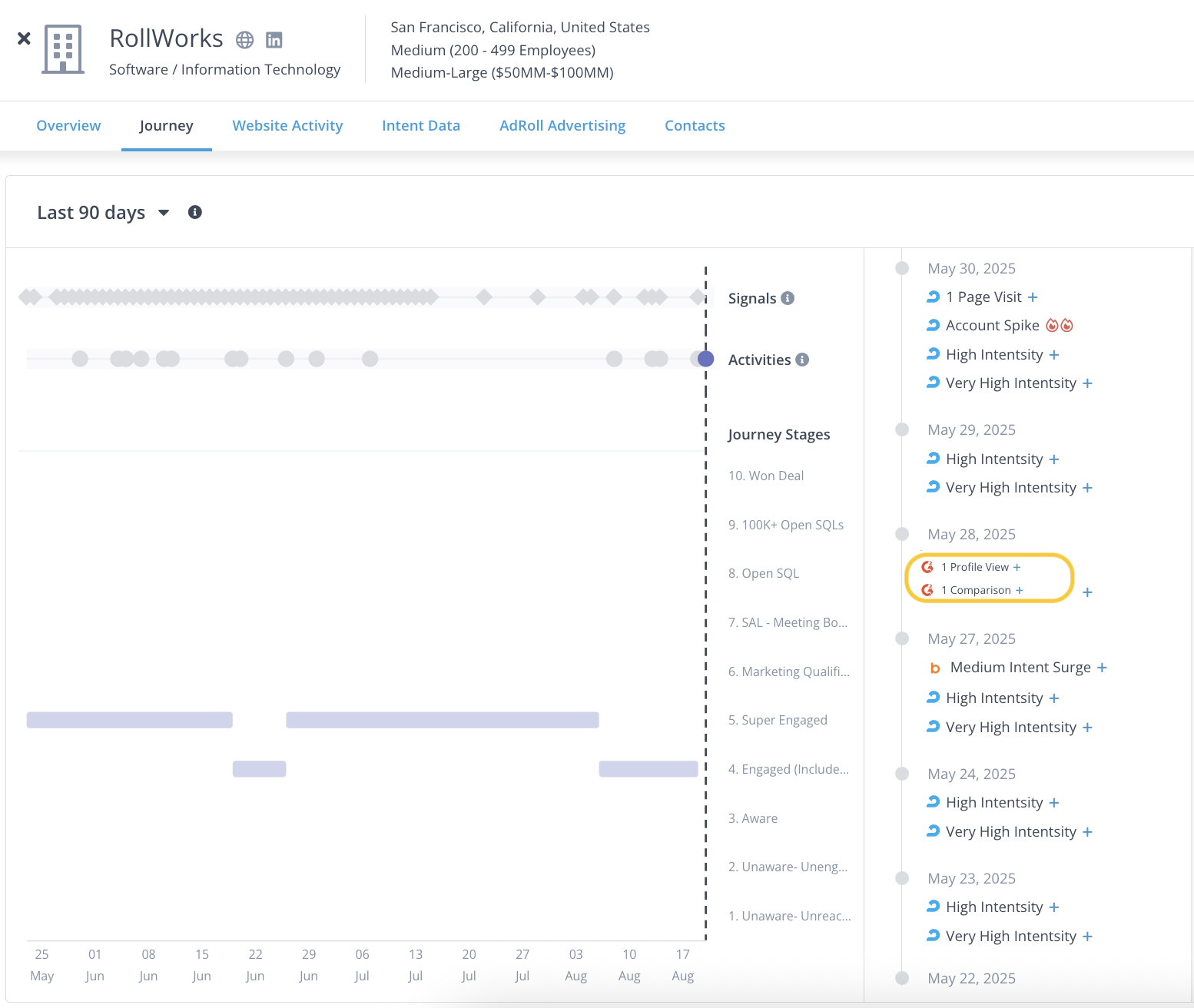The width and height of the screenshot is (1194, 1008).
Task: Click the Engaged stage bar in August
Action: tap(648, 768)
